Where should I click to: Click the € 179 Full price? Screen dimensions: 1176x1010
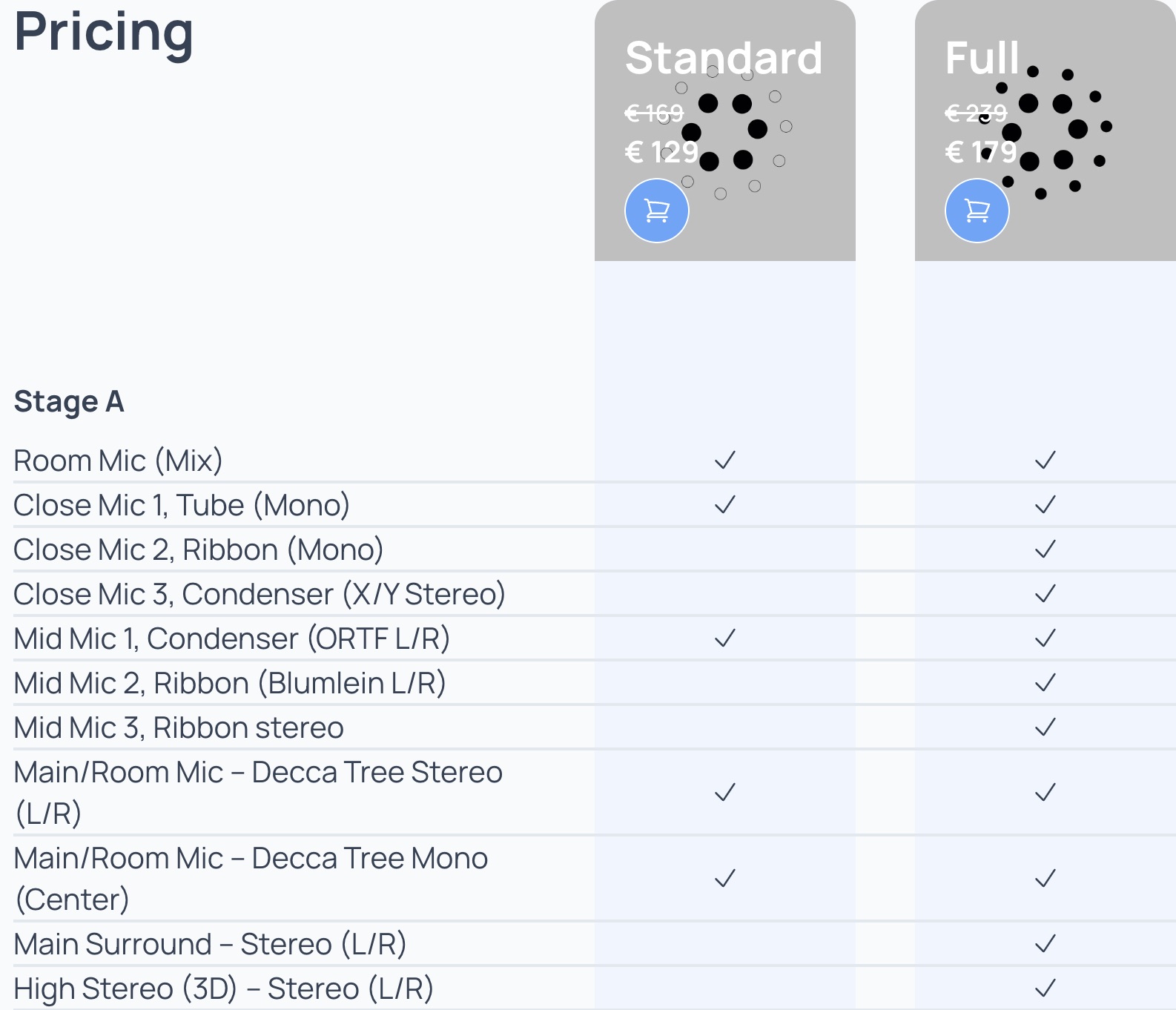(981, 152)
